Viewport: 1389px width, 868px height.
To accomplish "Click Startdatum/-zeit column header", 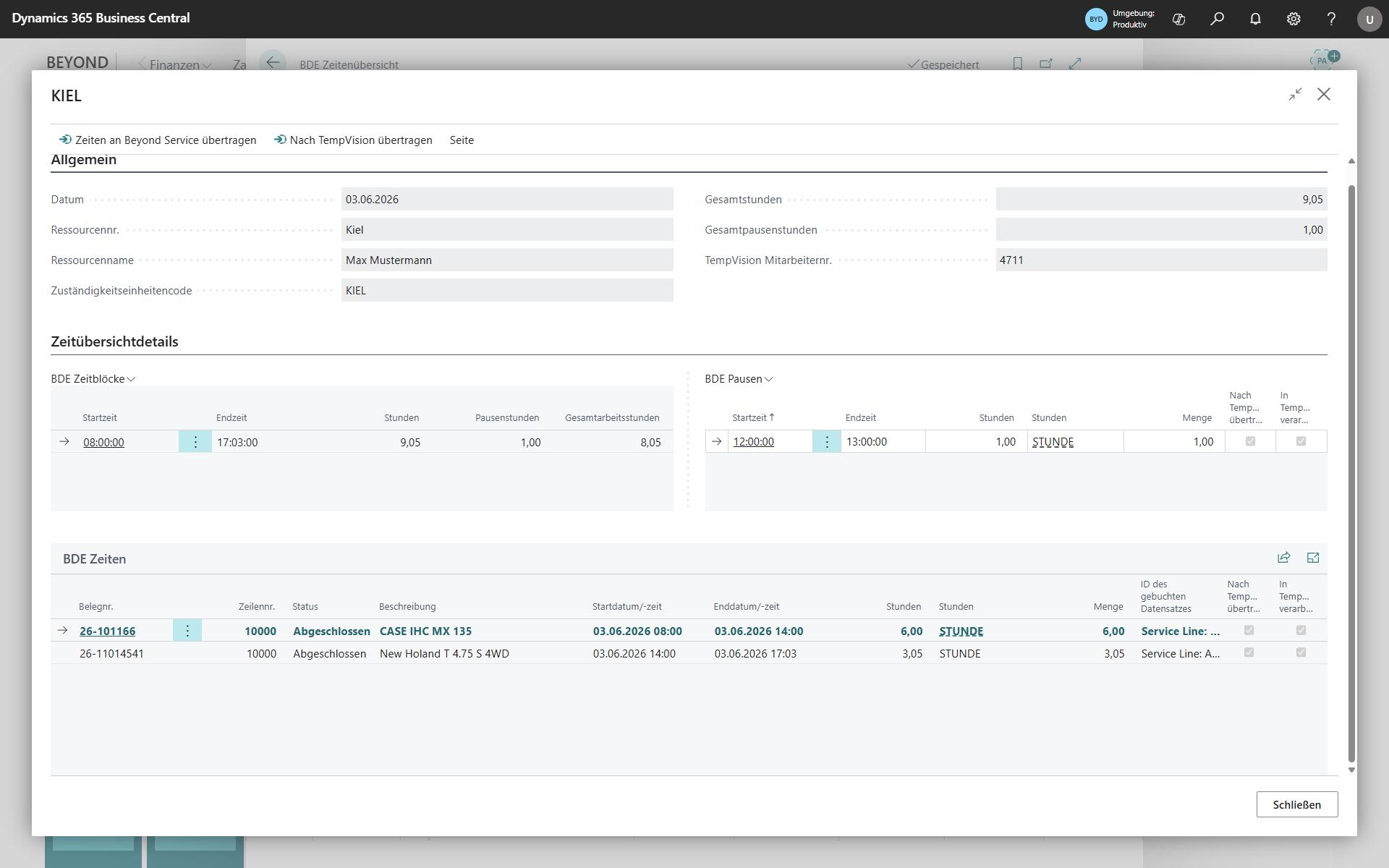I will (x=626, y=606).
